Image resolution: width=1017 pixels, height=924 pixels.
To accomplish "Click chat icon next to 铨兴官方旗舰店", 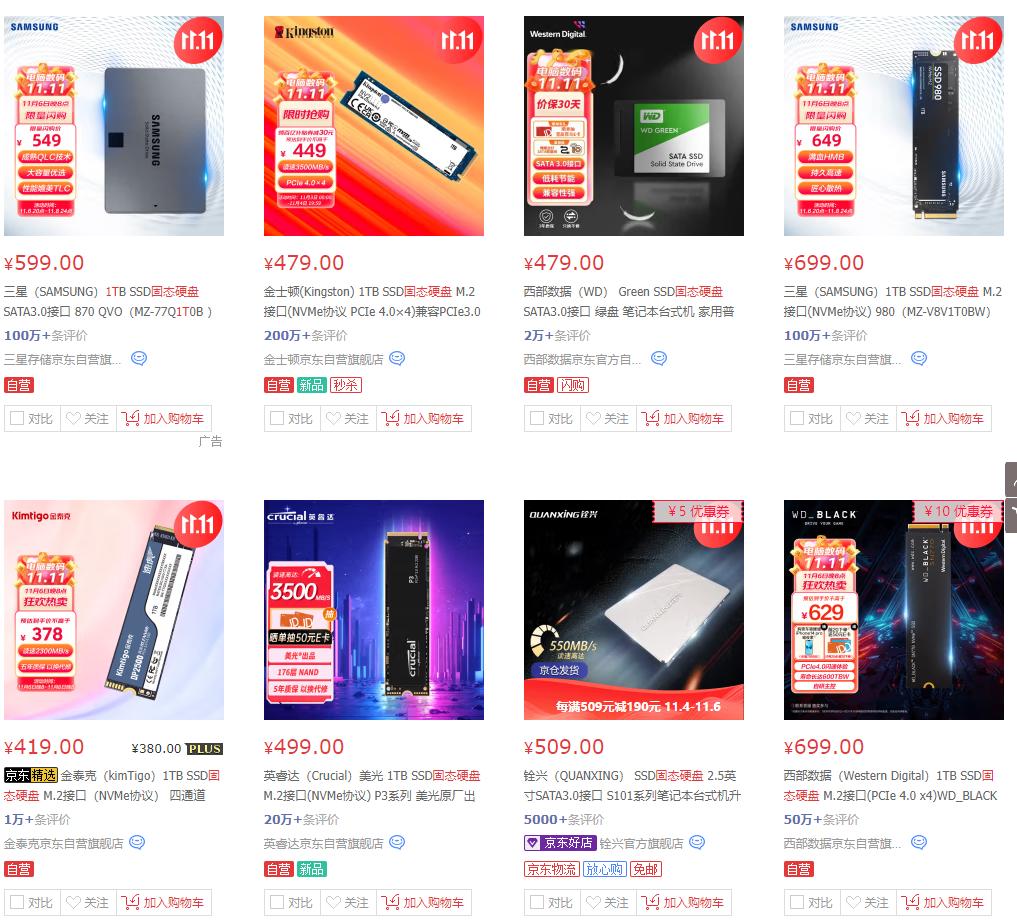I will [697, 842].
